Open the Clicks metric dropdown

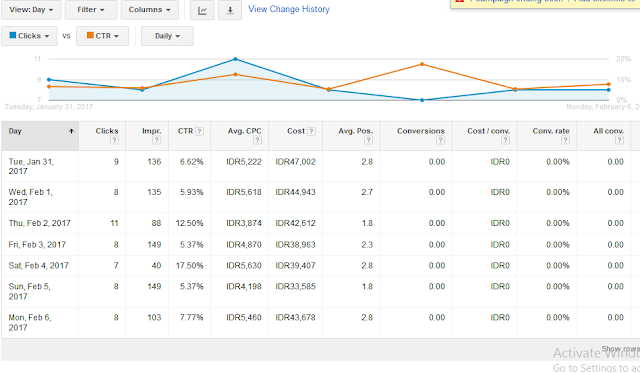pos(29,36)
